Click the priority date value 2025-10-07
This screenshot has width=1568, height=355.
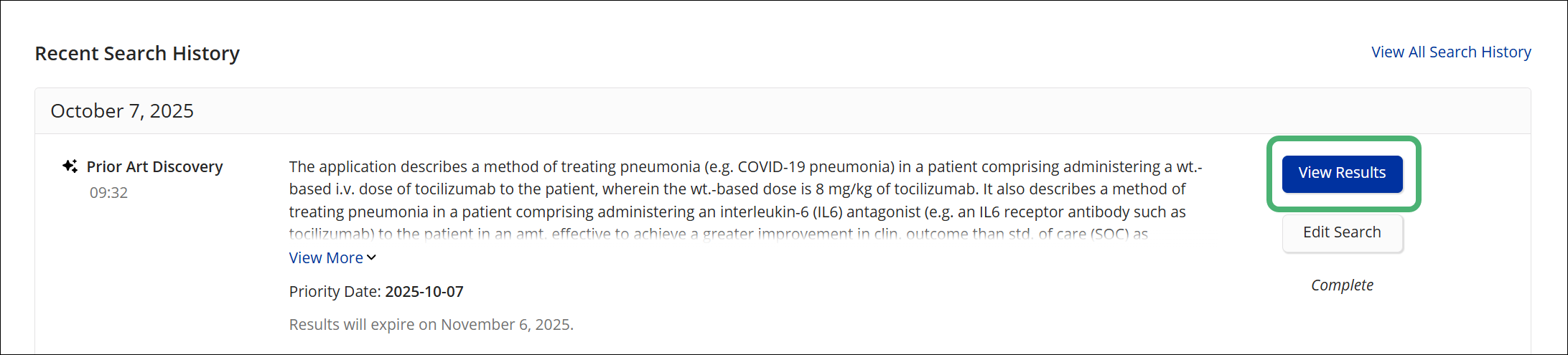click(424, 292)
